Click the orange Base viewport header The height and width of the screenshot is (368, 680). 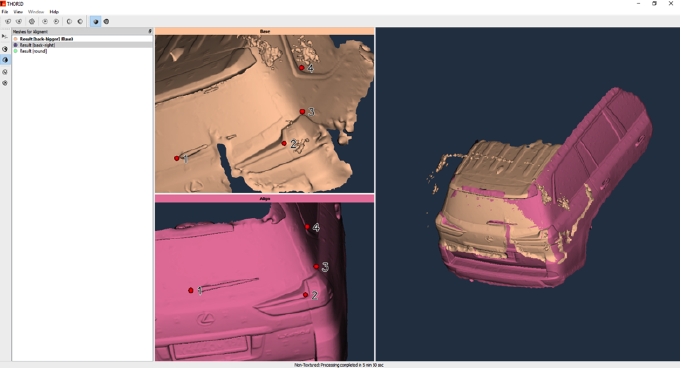(265, 31)
